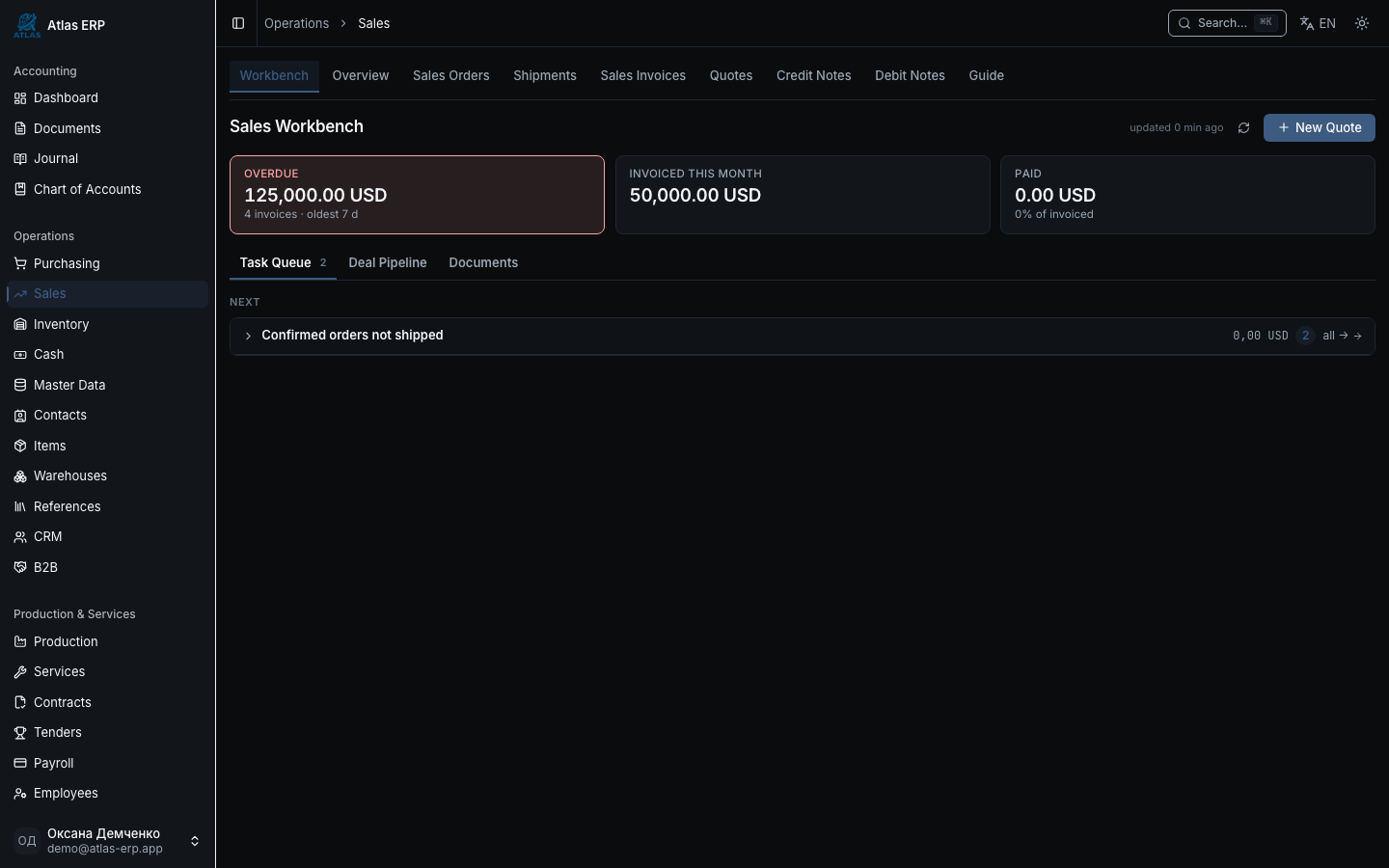1389x868 pixels.
Task: Open the Debit Notes tab
Action: click(910, 76)
